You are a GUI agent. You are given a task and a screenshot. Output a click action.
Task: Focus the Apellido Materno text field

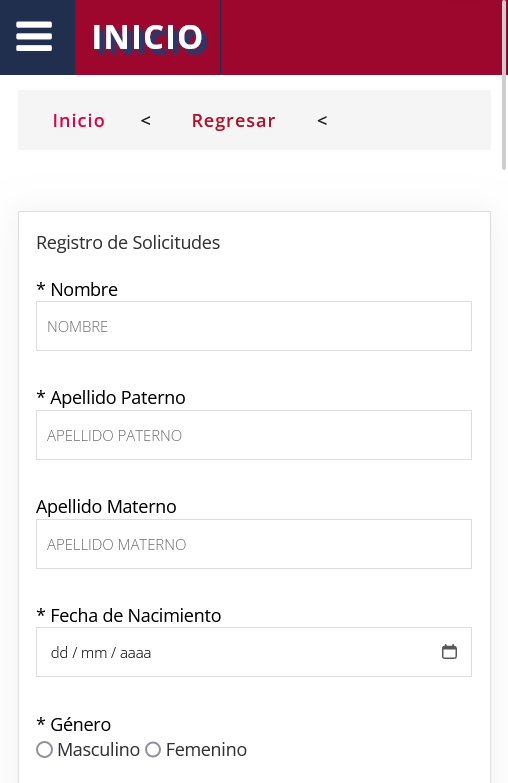point(254,544)
